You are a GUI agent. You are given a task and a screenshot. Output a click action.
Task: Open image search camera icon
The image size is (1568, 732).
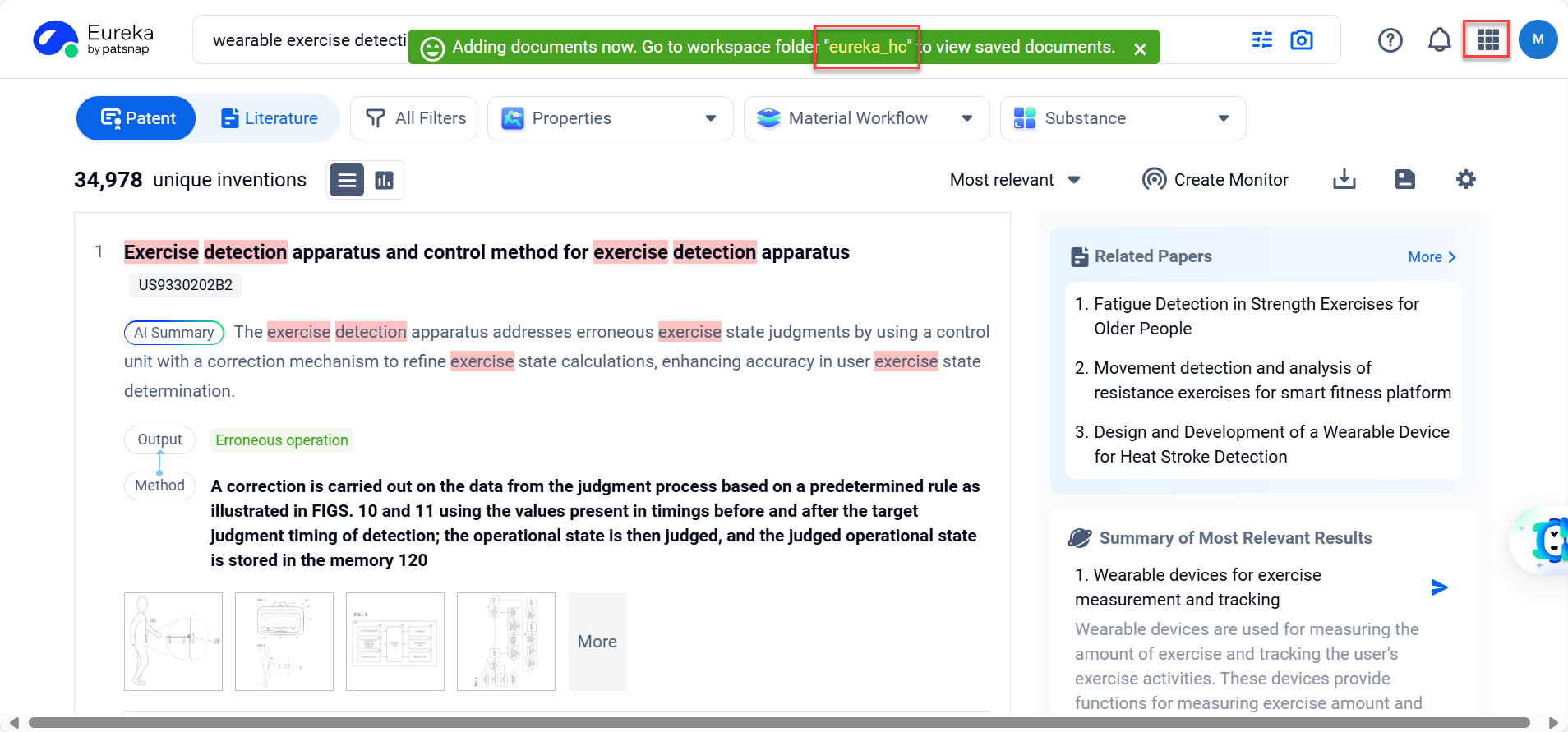point(1302,39)
